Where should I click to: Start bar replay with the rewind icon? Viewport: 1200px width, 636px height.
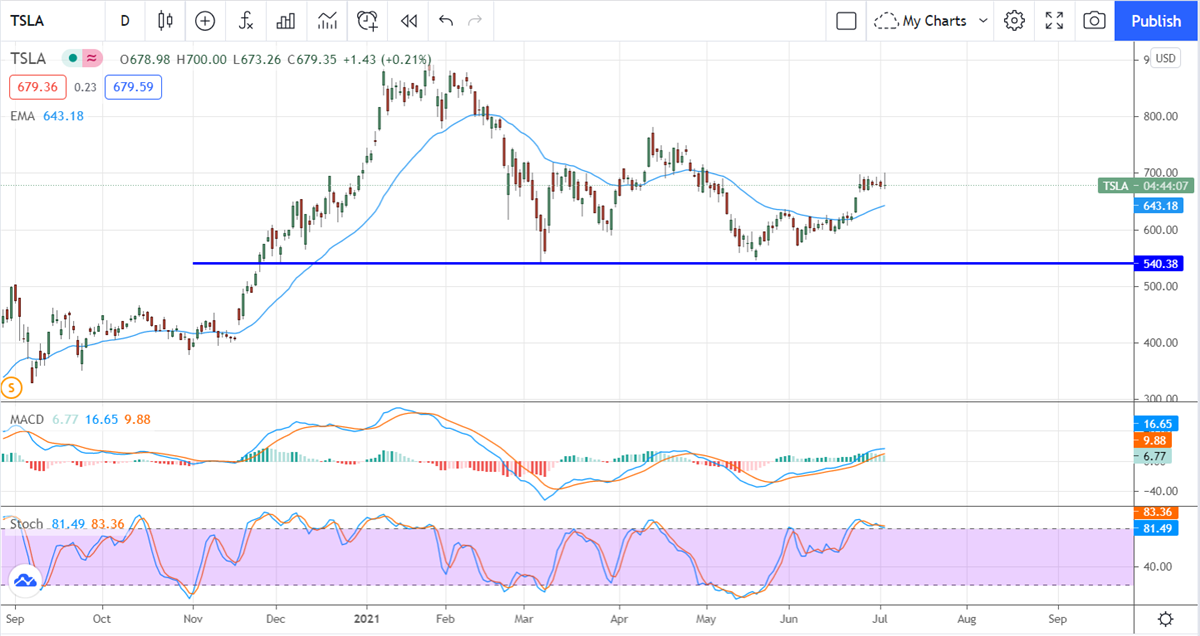tap(408, 20)
